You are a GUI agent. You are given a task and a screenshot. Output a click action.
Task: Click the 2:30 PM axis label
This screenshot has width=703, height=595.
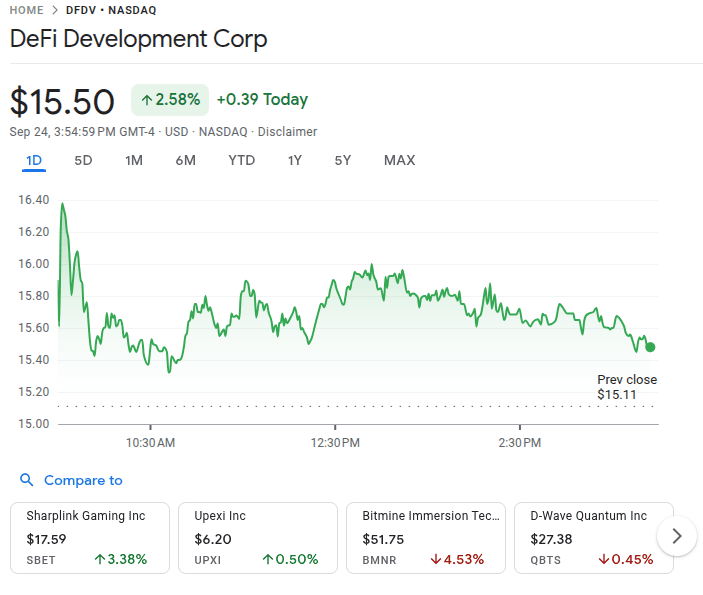click(x=520, y=443)
